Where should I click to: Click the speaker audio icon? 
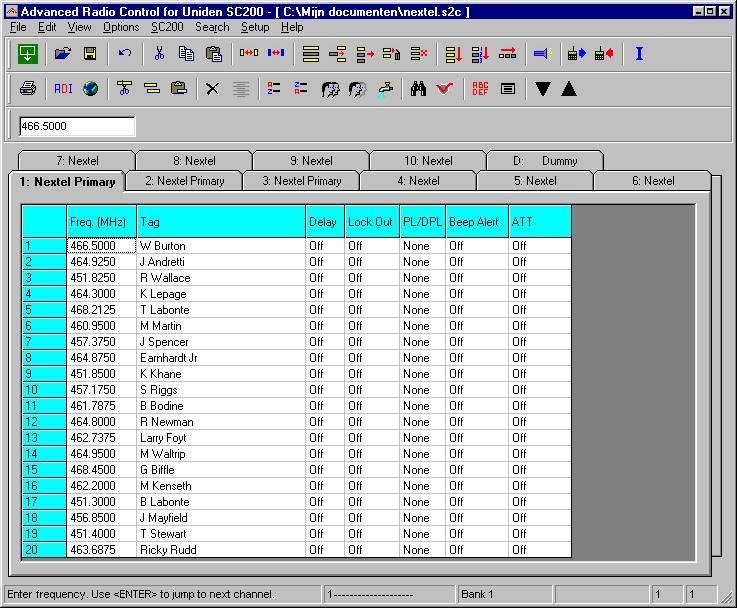542,54
